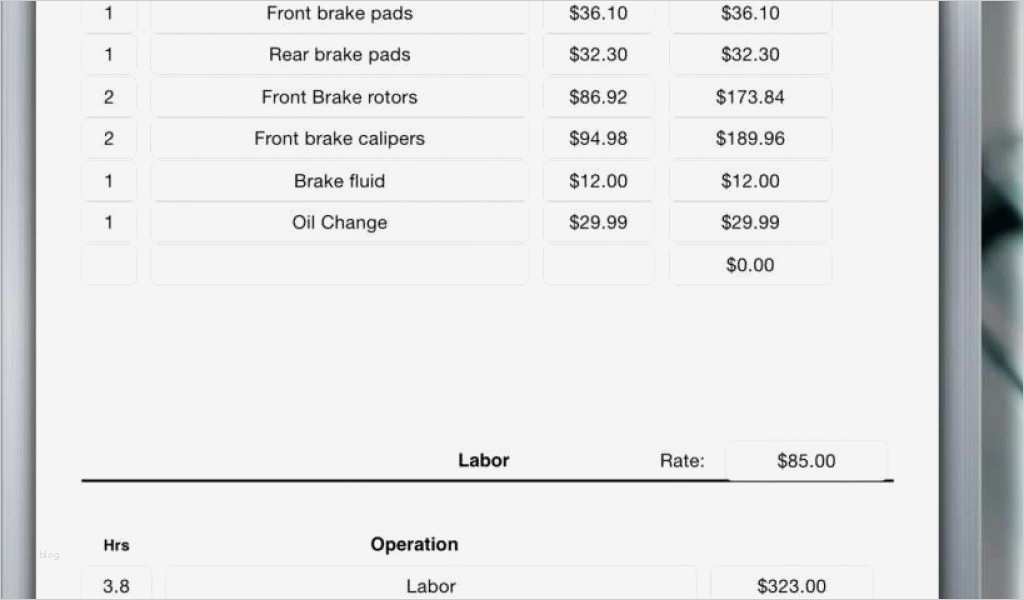Select the $189.96 line total field
1024x600 pixels.
pyautogui.click(x=750, y=139)
